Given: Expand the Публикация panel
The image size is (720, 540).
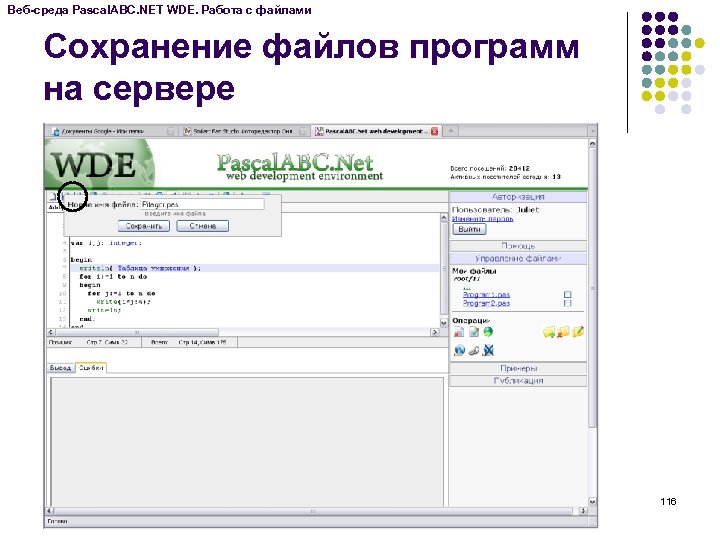Looking at the screenshot, I should pos(518,381).
